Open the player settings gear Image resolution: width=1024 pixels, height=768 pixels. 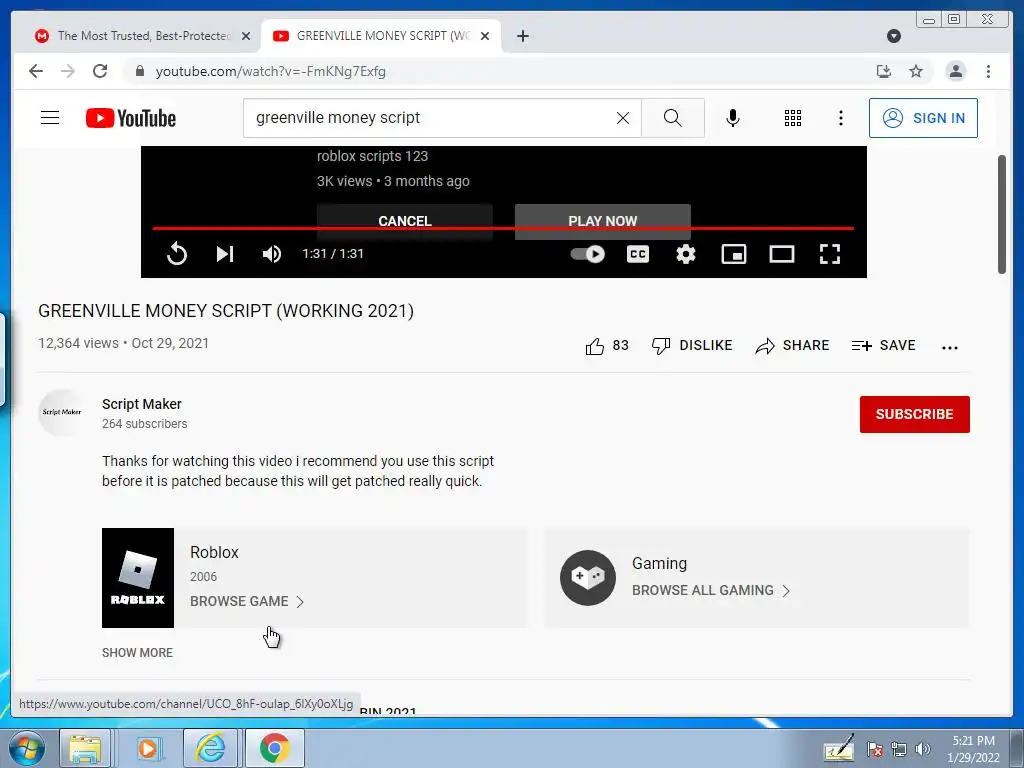[686, 253]
